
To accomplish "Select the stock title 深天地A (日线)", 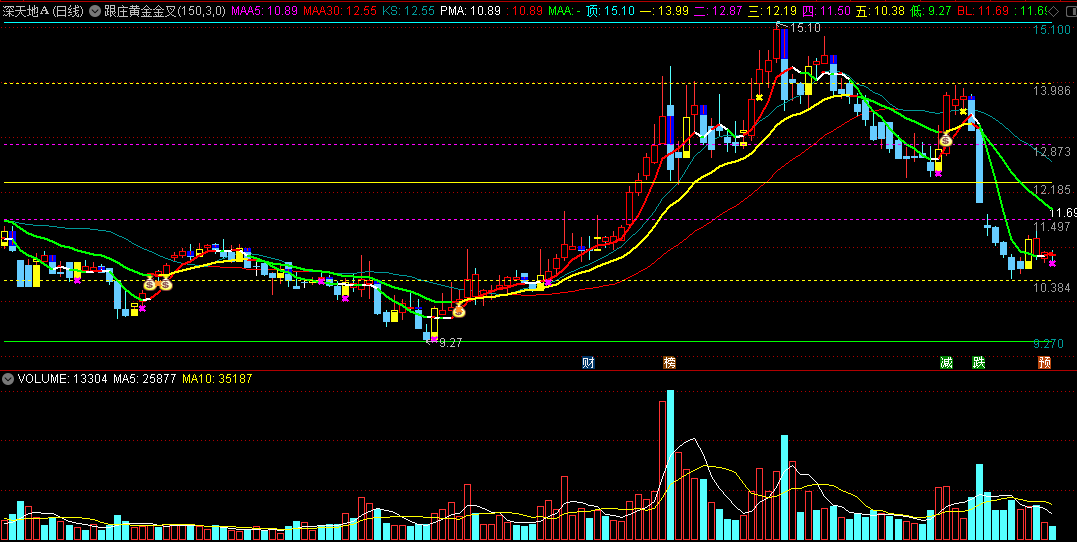I will 44,10.
